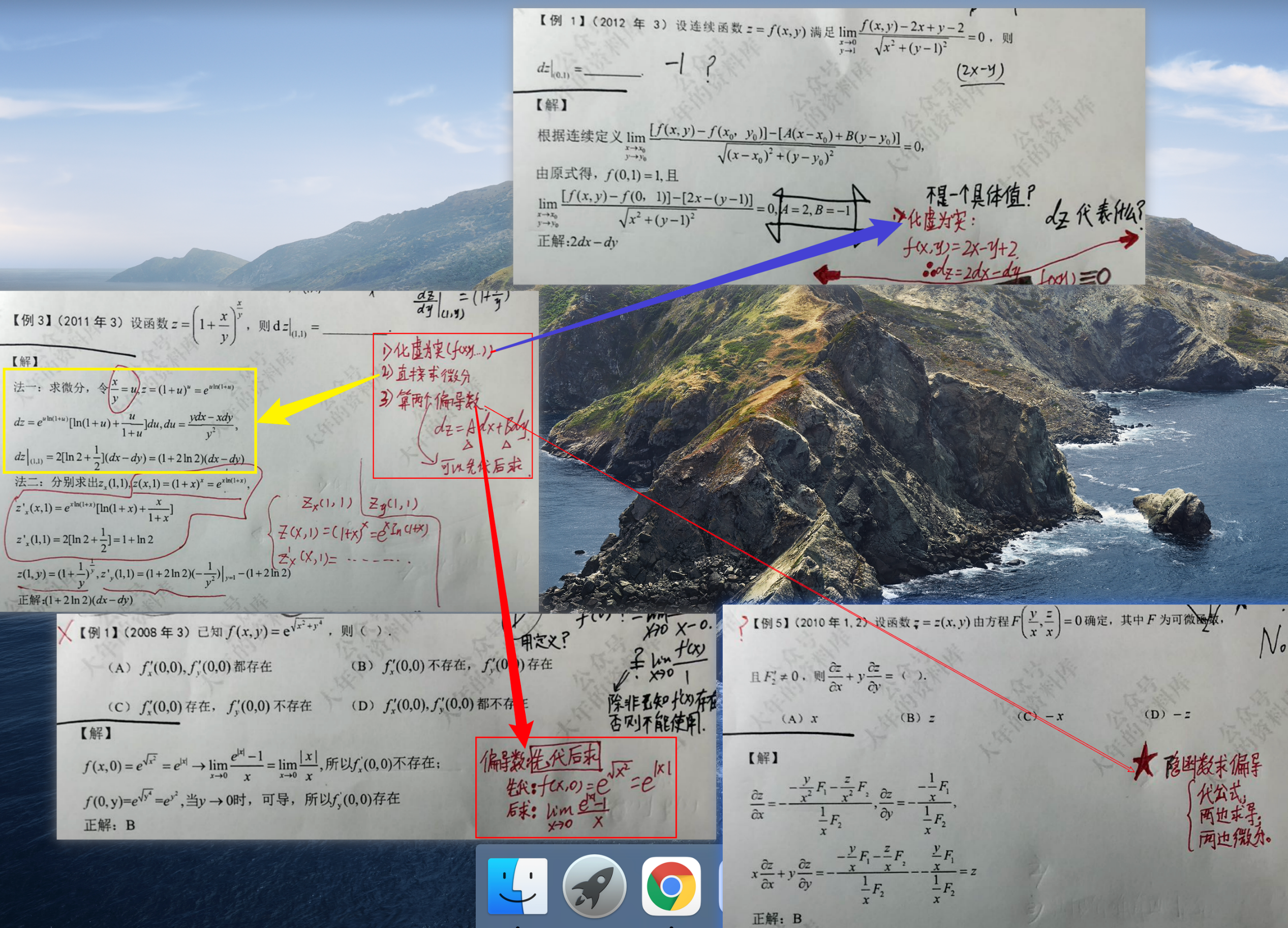The width and height of the screenshot is (1288, 928).
Task: Open Google Chrome from the dock
Action: click(x=671, y=886)
